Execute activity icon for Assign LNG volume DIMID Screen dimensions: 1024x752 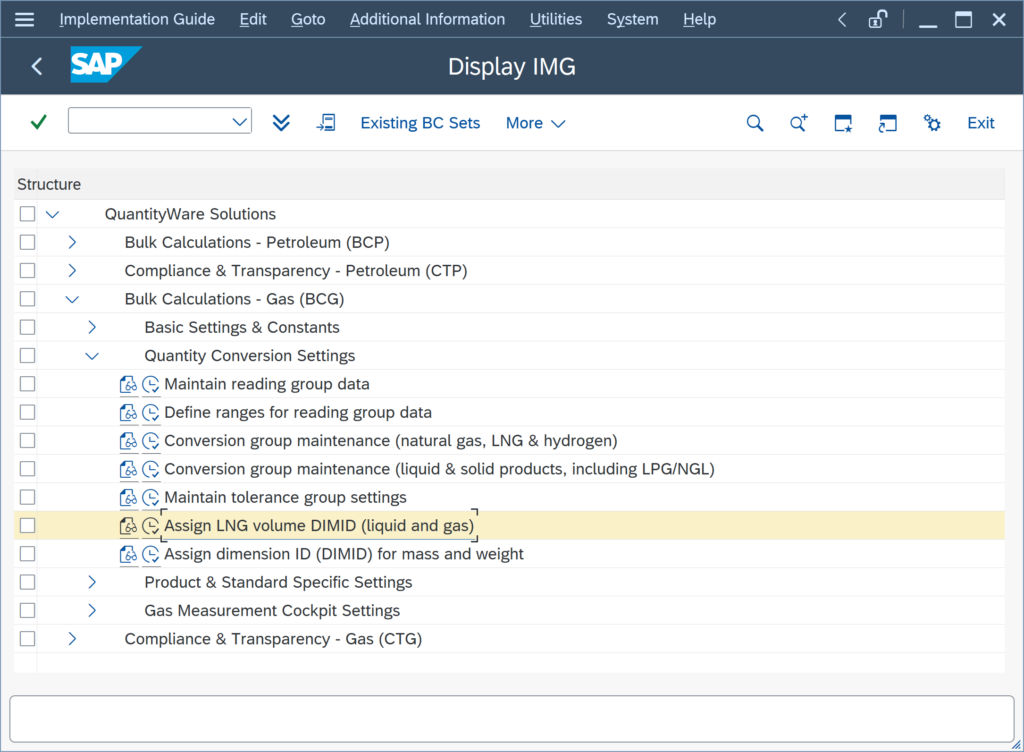point(151,526)
